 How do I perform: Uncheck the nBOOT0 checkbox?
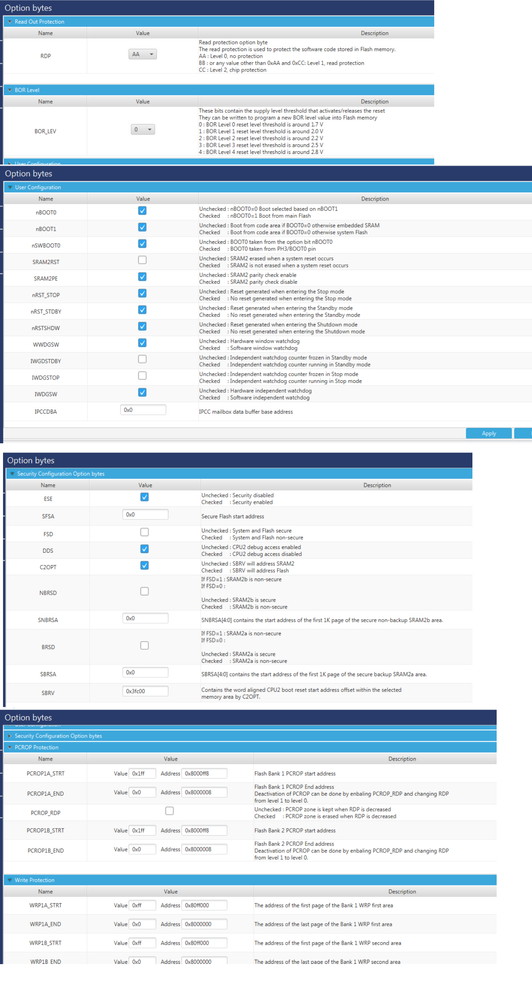pyautogui.click(x=142, y=210)
